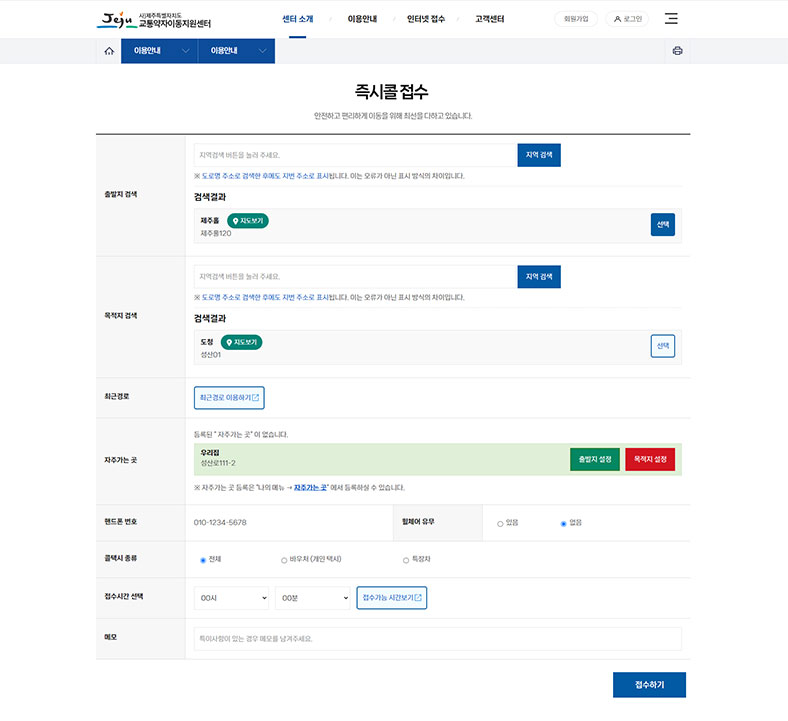This screenshot has height=721, width=788.
Task: Click the 접수하기 submit button
Action: click(x=649, y=685)
